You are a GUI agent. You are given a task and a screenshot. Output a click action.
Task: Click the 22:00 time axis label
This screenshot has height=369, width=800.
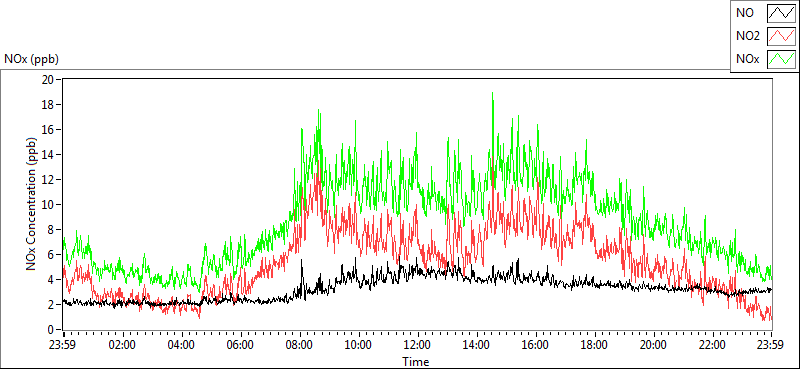coord(713,344)
